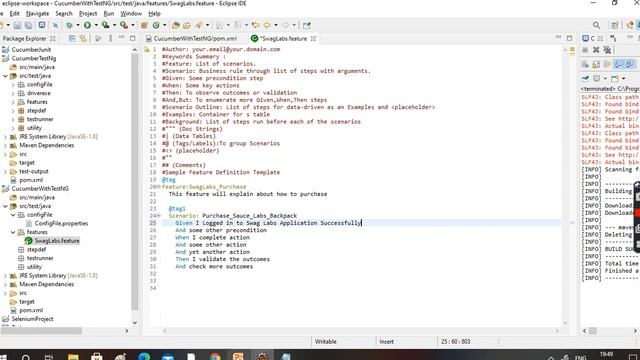Switch to CucumberWithTestNG/pom.xml tab
The image size is (640, 360).
(195, 38)
